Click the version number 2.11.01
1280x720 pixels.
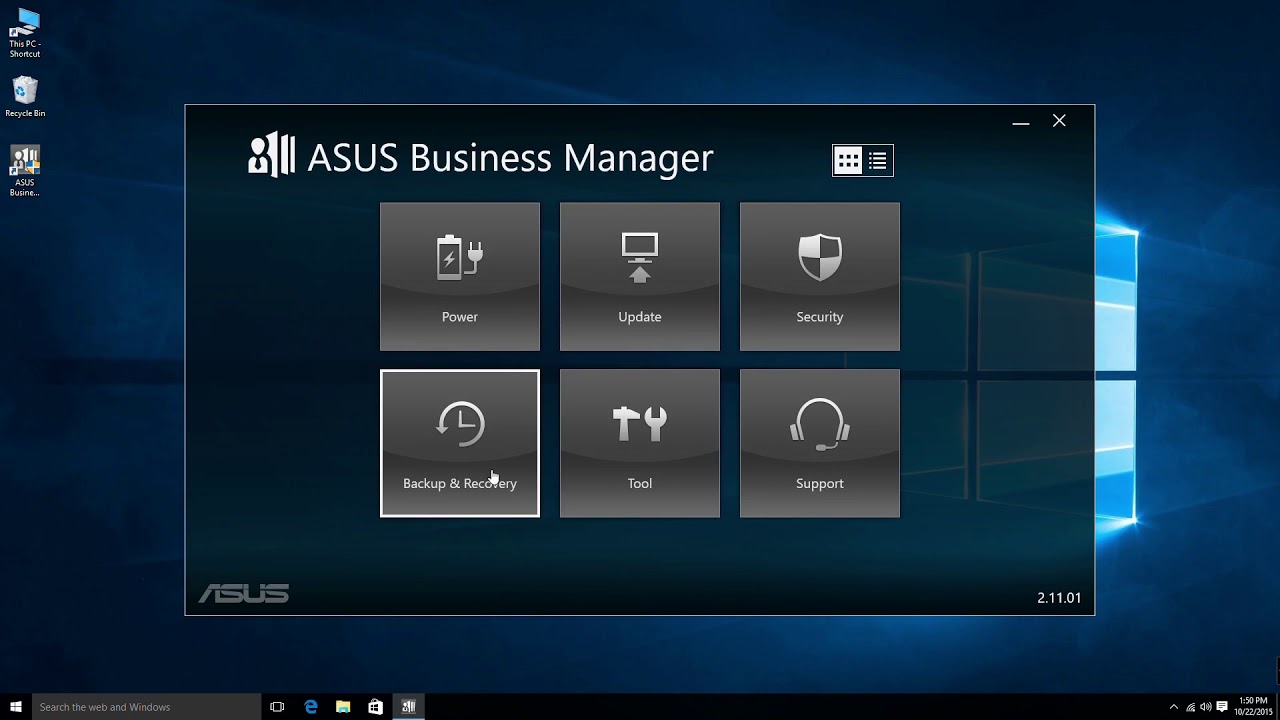click(x=1059, y=597)
